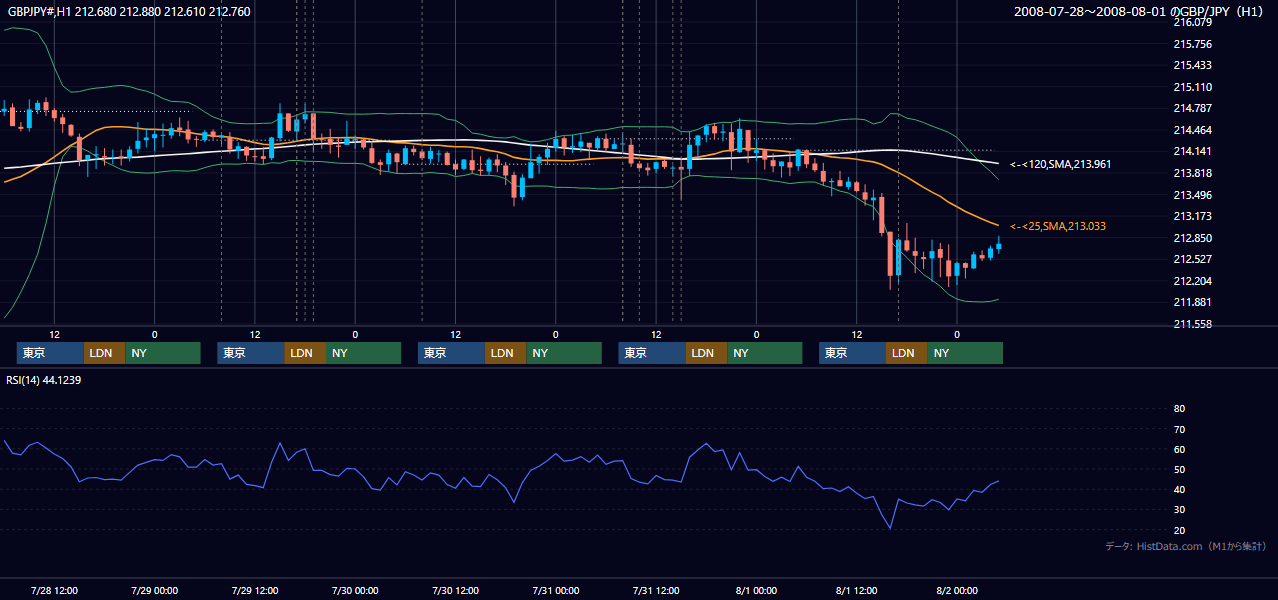Viewport: 1278px width, 600px height.
Task: Click the last blue candlestick on the chart
Action: 999,245
